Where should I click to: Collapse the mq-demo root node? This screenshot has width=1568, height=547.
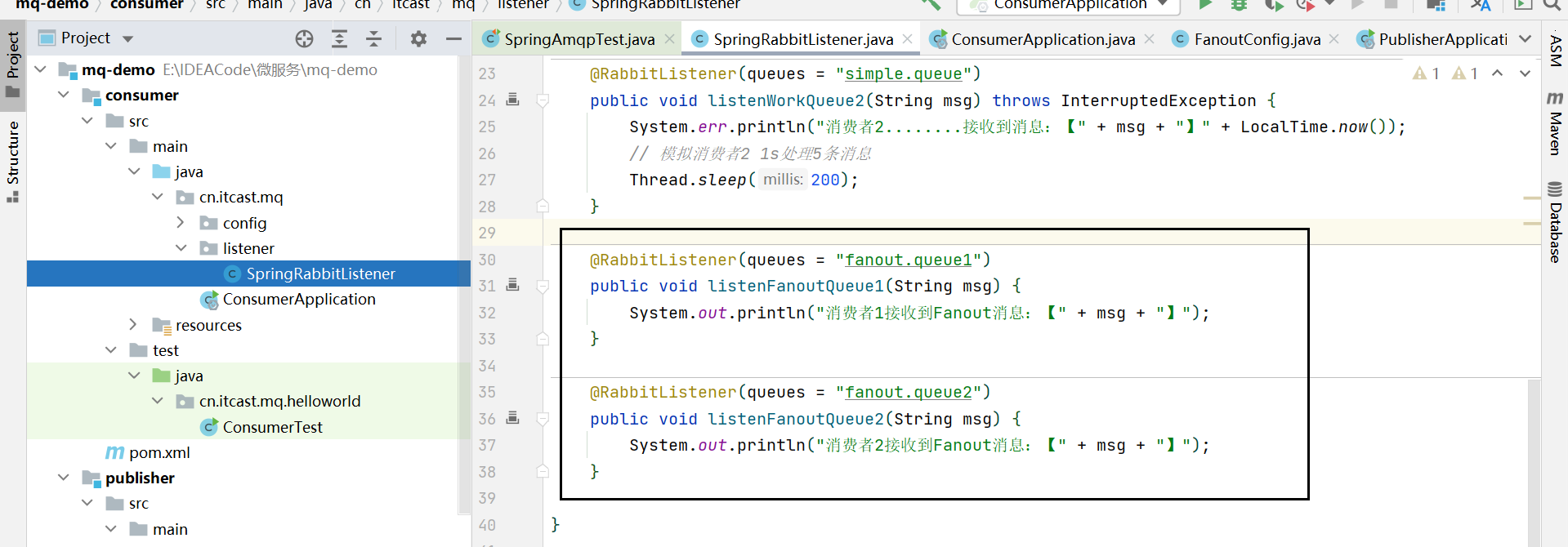[x=40, y=69]
